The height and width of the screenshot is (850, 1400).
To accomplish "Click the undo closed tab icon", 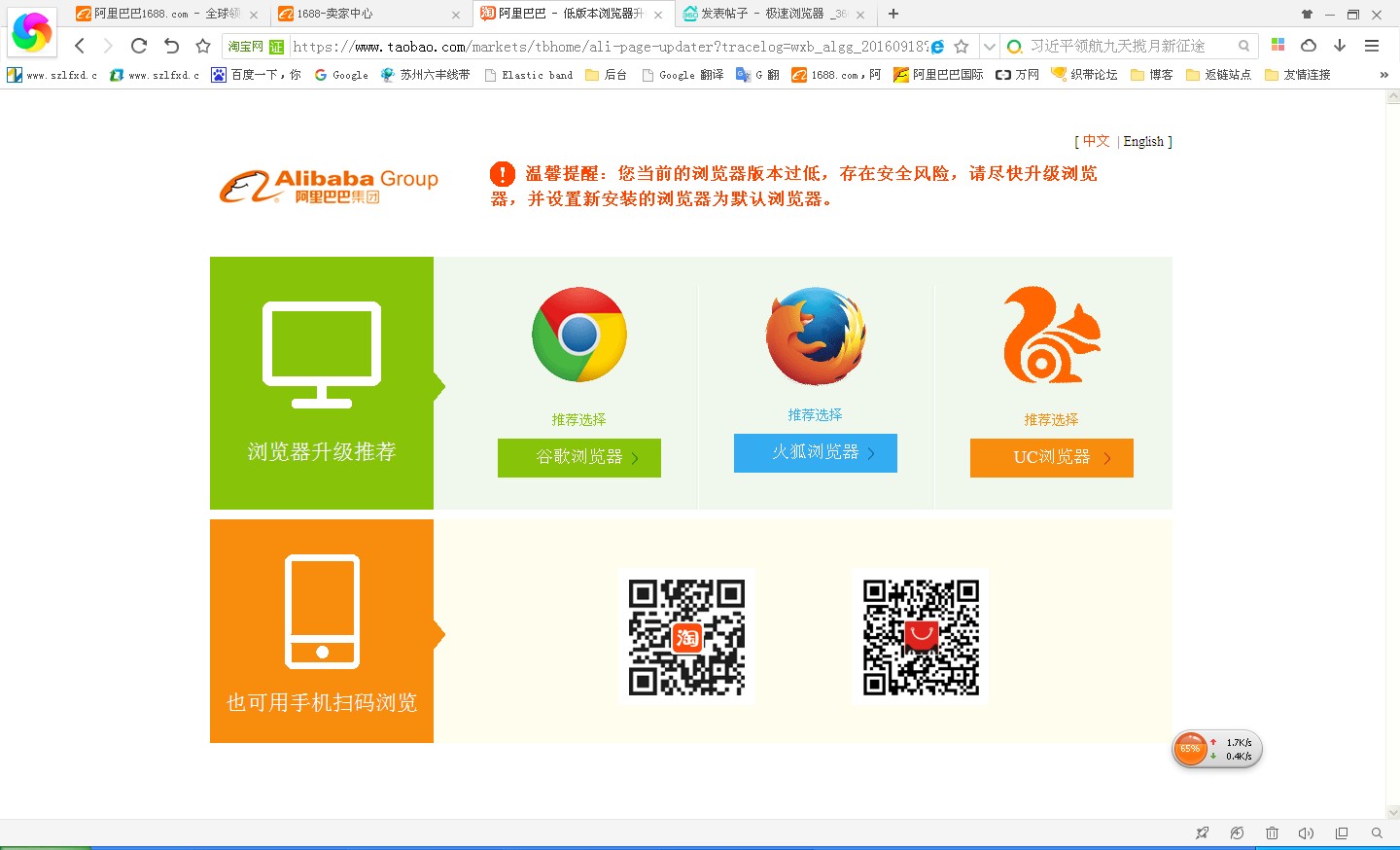I will (171, 46).
